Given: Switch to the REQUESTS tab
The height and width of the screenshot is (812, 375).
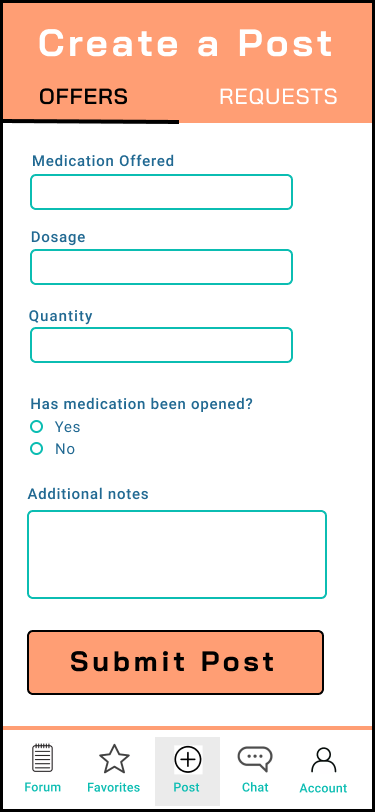Looking at the screenshot, I should point(278,97).
